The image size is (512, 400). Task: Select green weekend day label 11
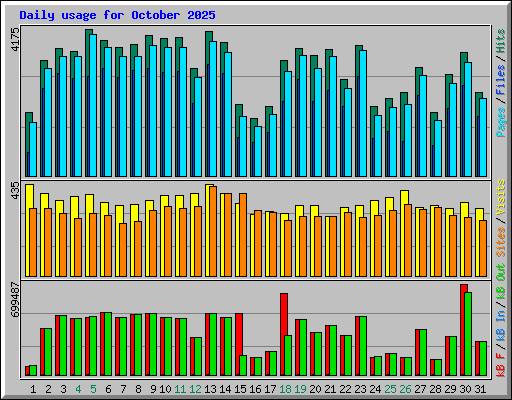click(180, 389)
